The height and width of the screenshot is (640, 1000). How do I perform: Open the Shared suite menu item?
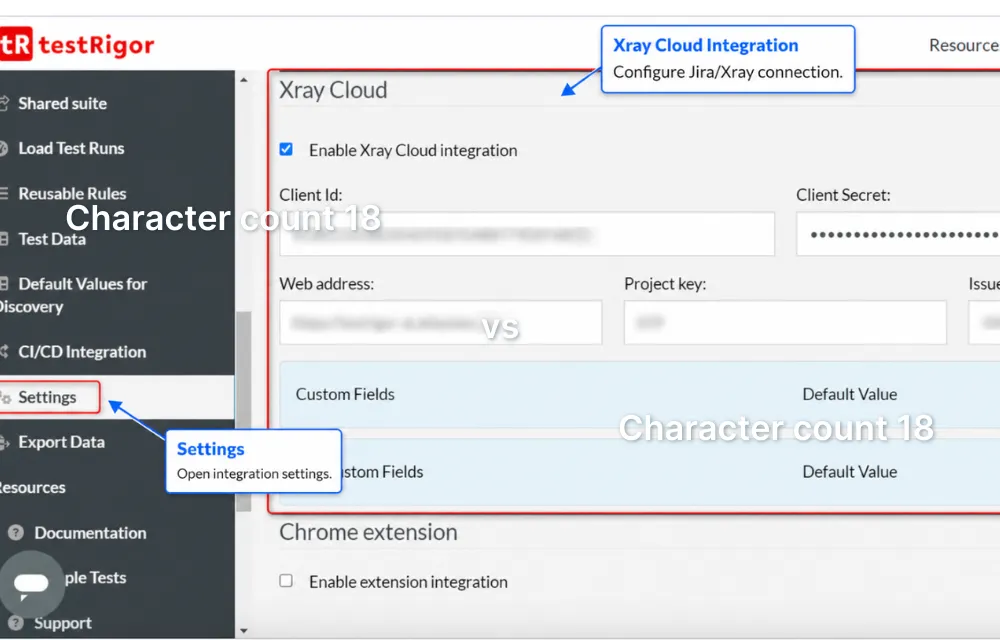pyautogui.click(x=62, y=103)
